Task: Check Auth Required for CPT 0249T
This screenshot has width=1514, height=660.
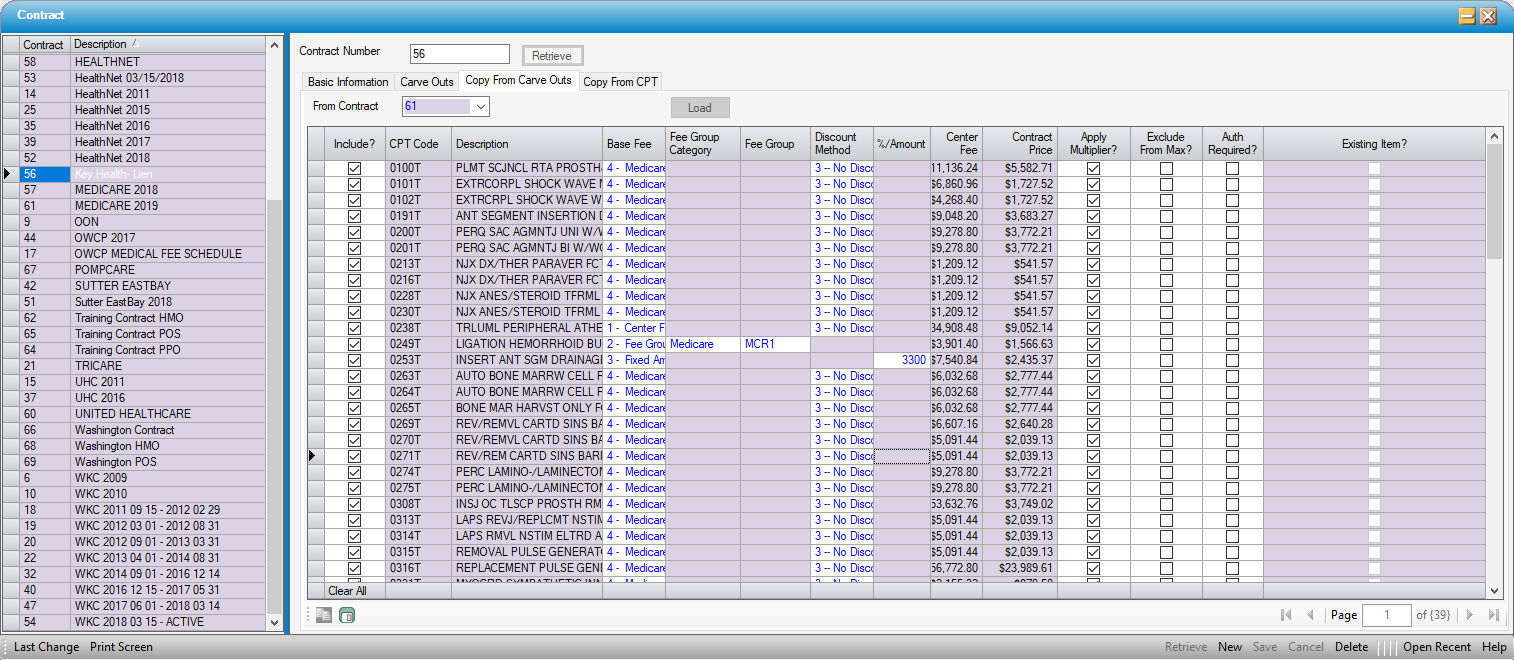Action: [1232, 344]
